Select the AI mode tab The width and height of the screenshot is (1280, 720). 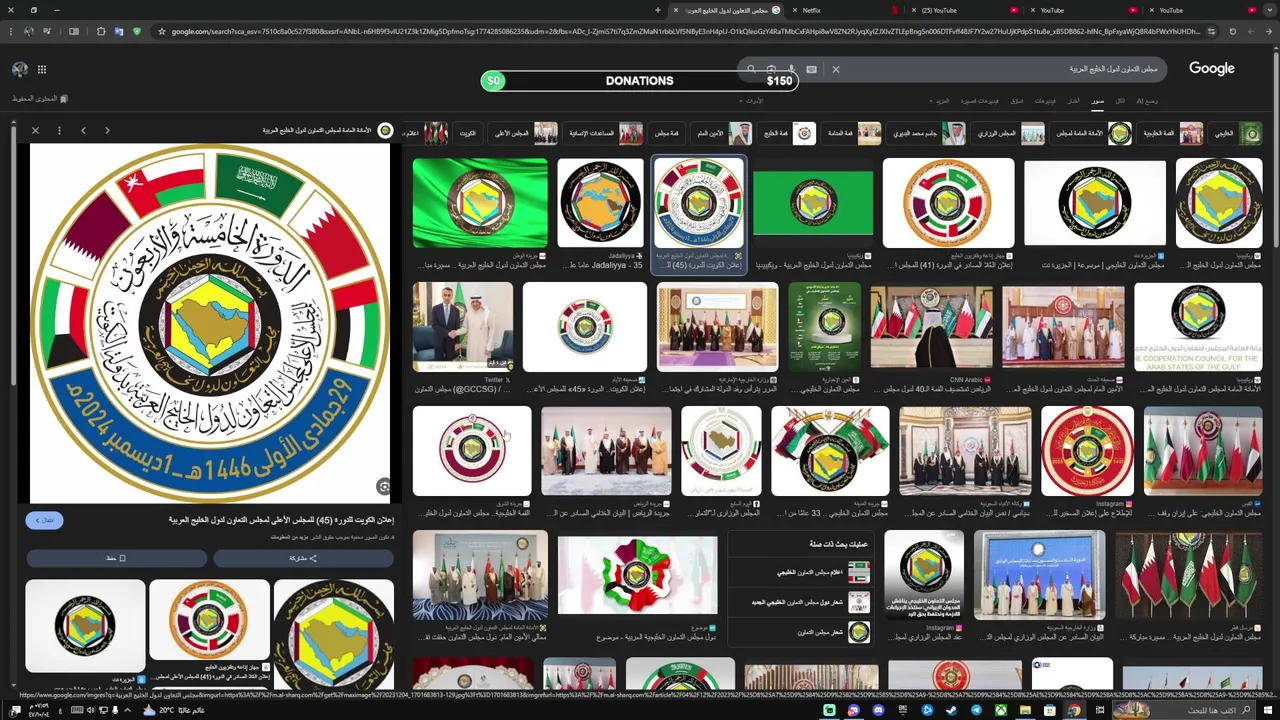point(1147,101)
